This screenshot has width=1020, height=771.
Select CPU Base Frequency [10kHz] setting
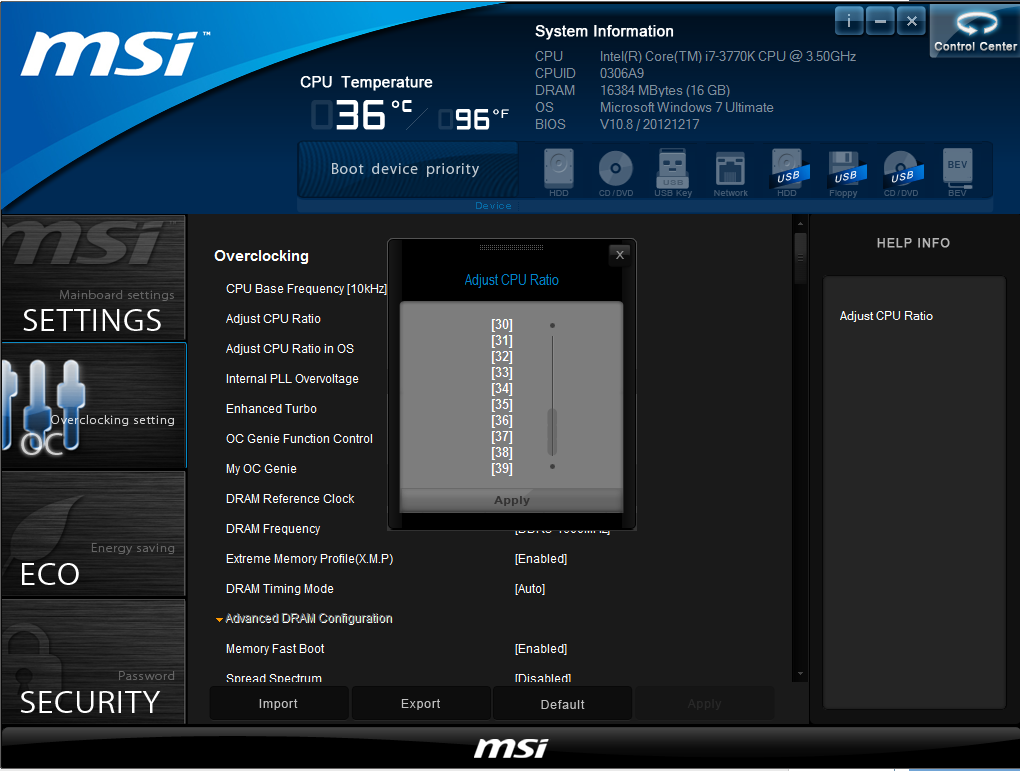[306, 289]
